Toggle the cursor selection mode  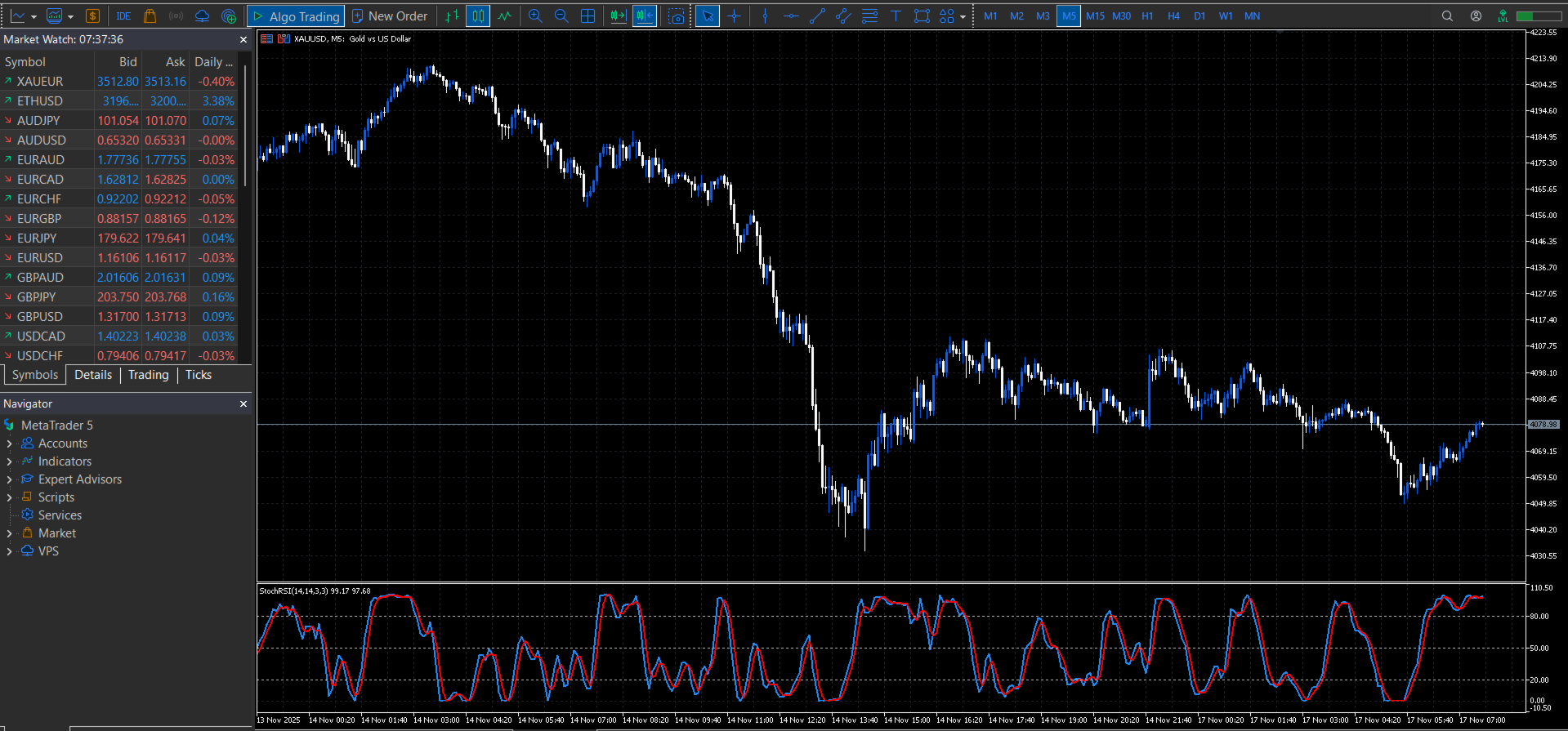click(x=708, y=16)
